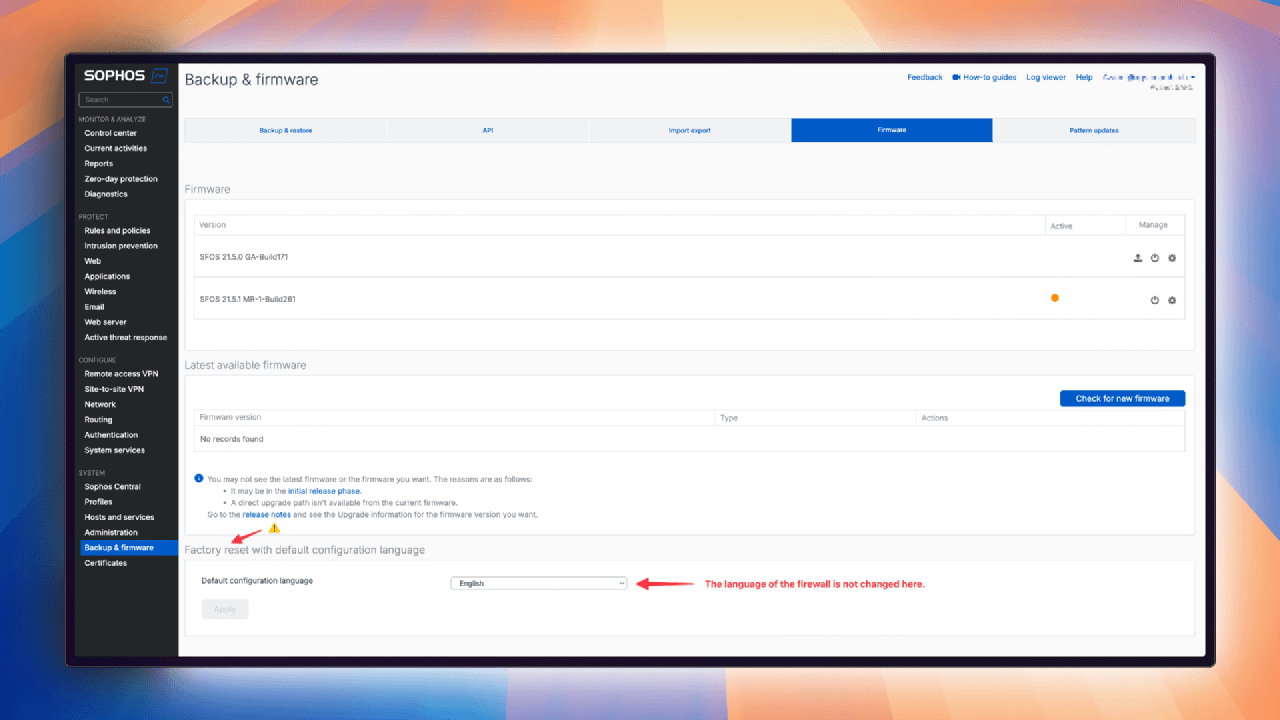The height and width of the screenshot is (720, 1280).
Task: Navigate to Routing
Action: (x=98, y=420)
